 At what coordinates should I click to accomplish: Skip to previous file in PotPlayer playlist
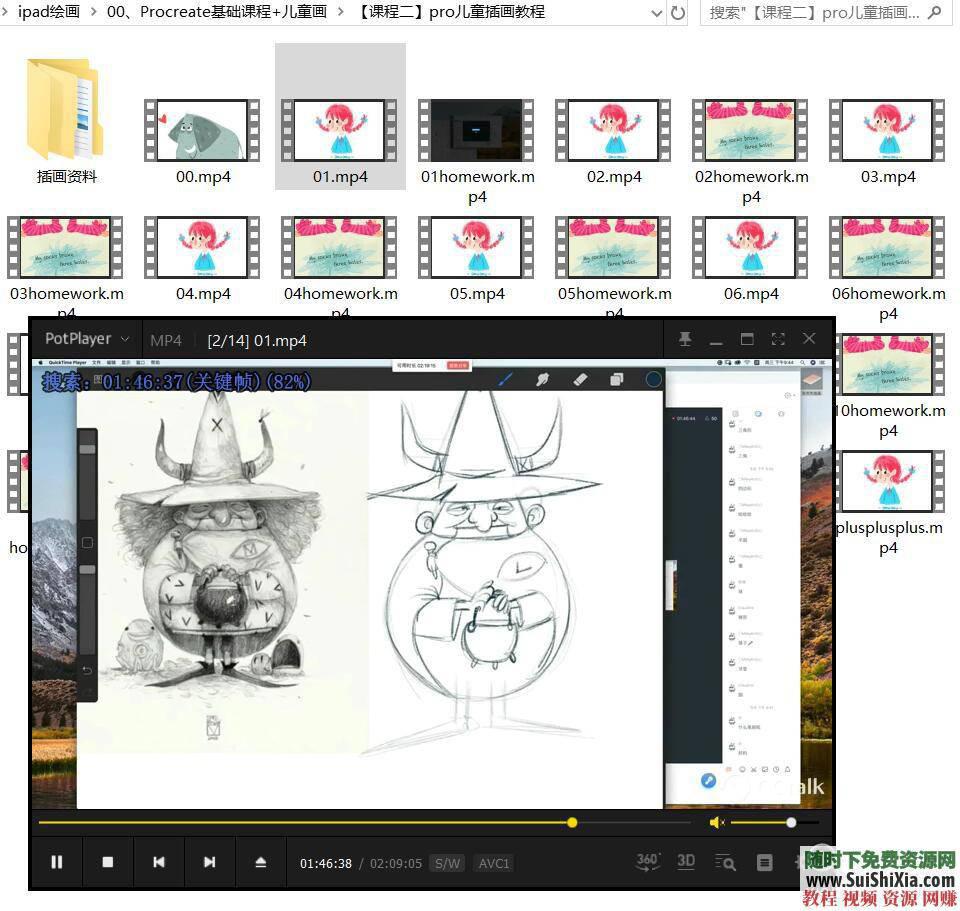(x=159, y=862)
